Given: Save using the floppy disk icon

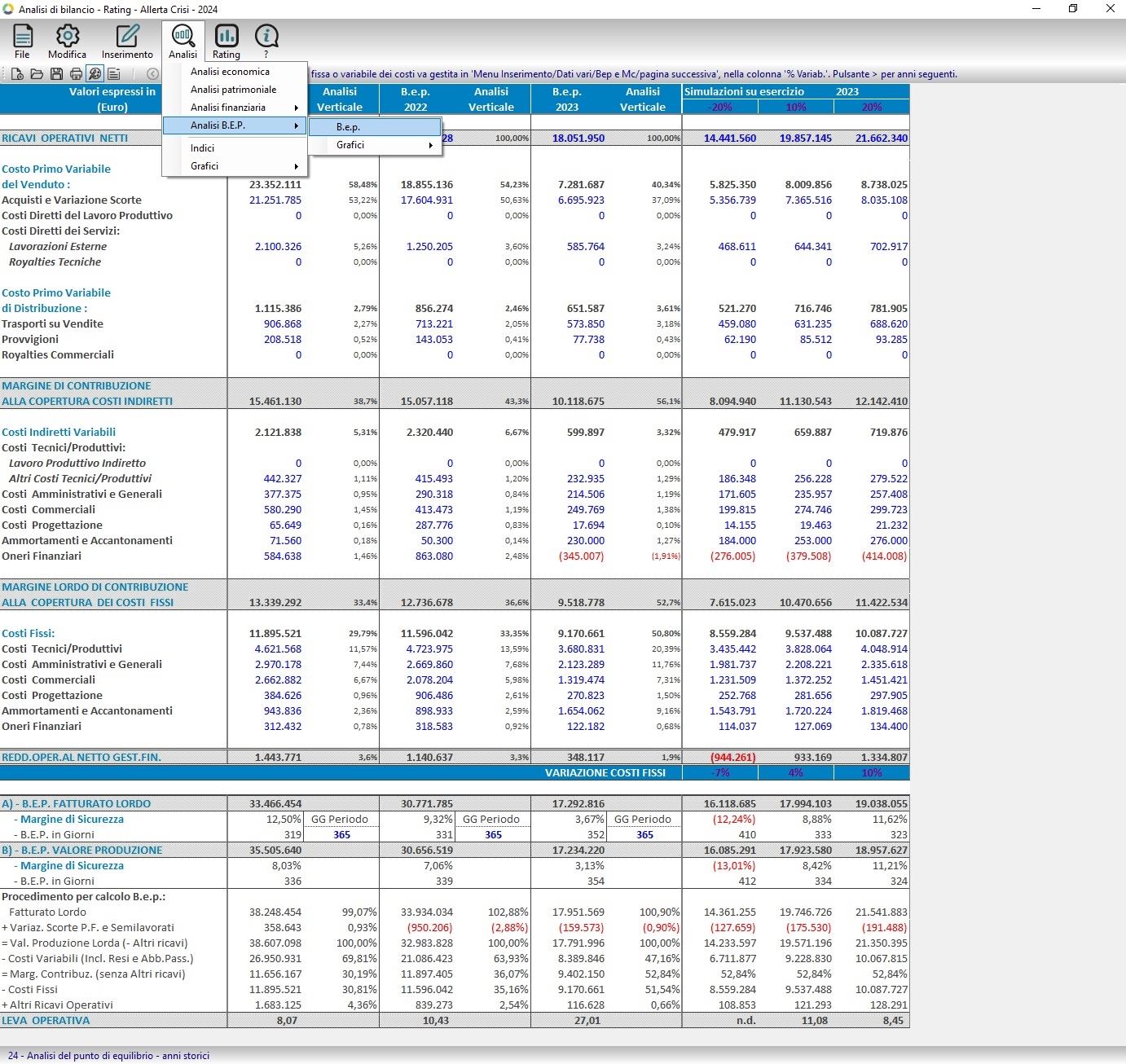Looking at the screenshot, I should click(56, 74).
